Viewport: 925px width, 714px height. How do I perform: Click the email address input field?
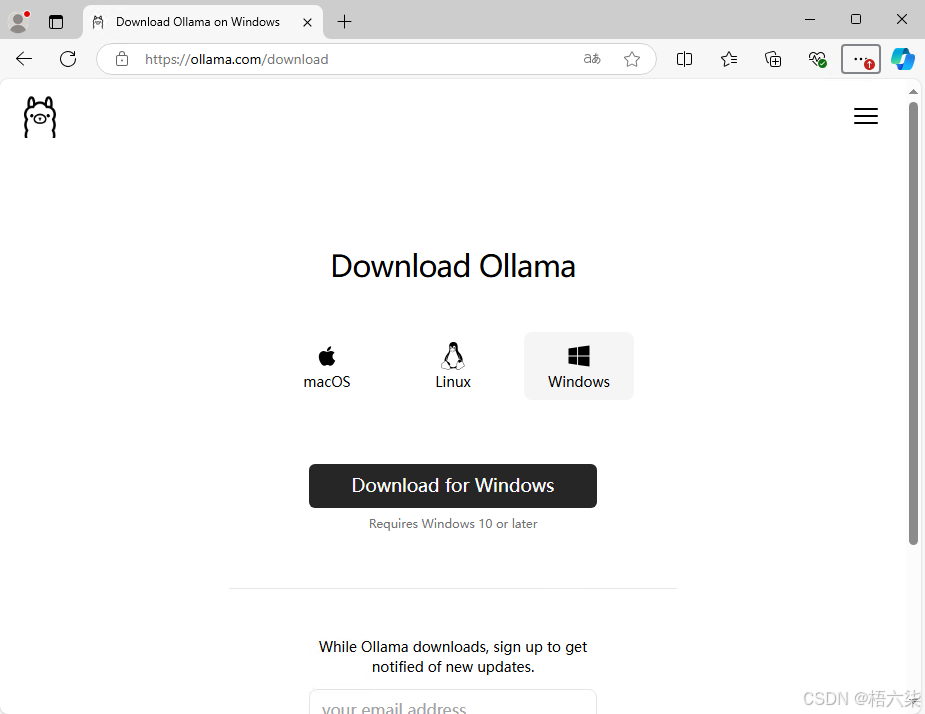pos(452,702)
